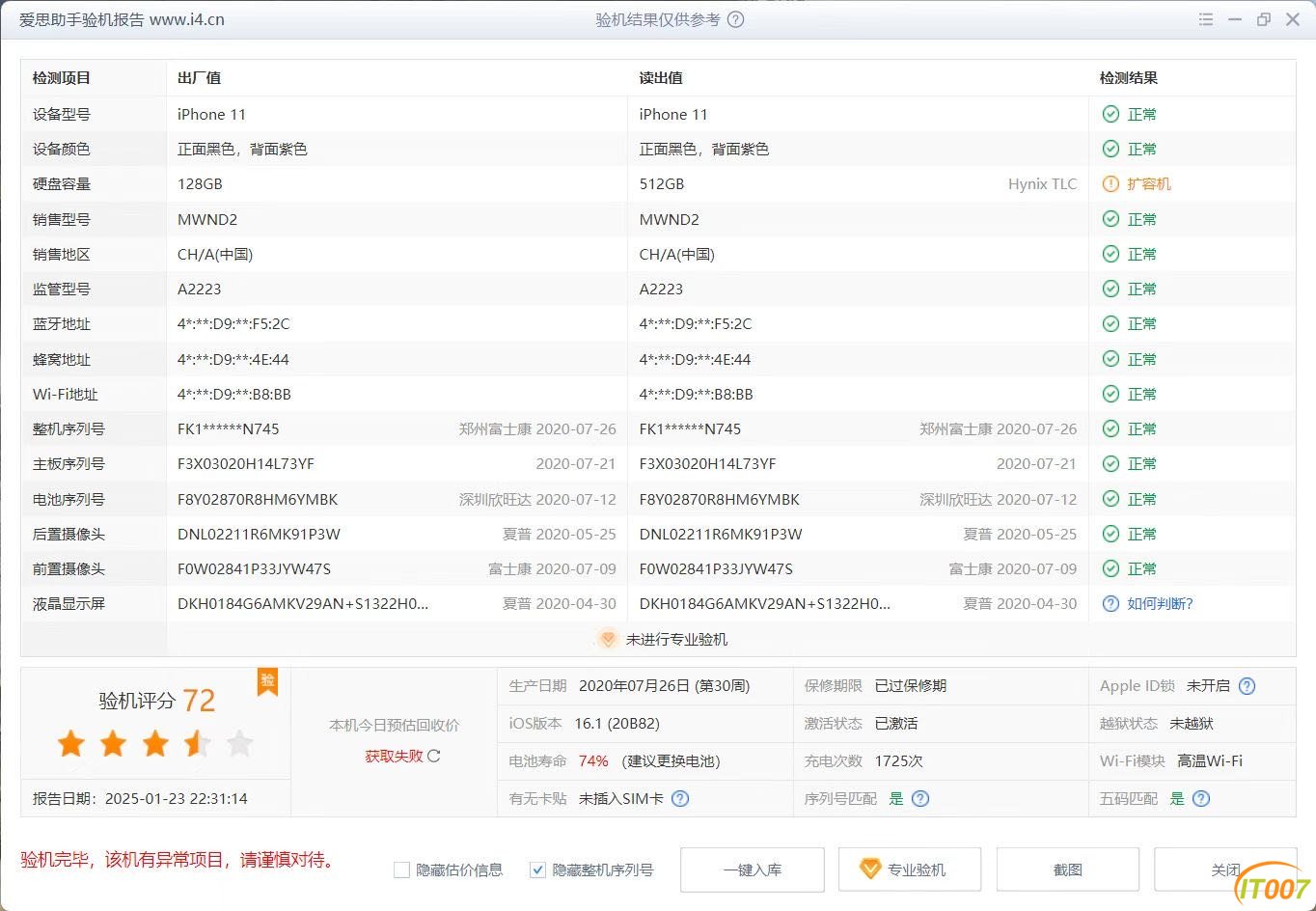The image size is (1316, 911).
Task: Click the orange 验 badge on score card
Action: [267, 681]
